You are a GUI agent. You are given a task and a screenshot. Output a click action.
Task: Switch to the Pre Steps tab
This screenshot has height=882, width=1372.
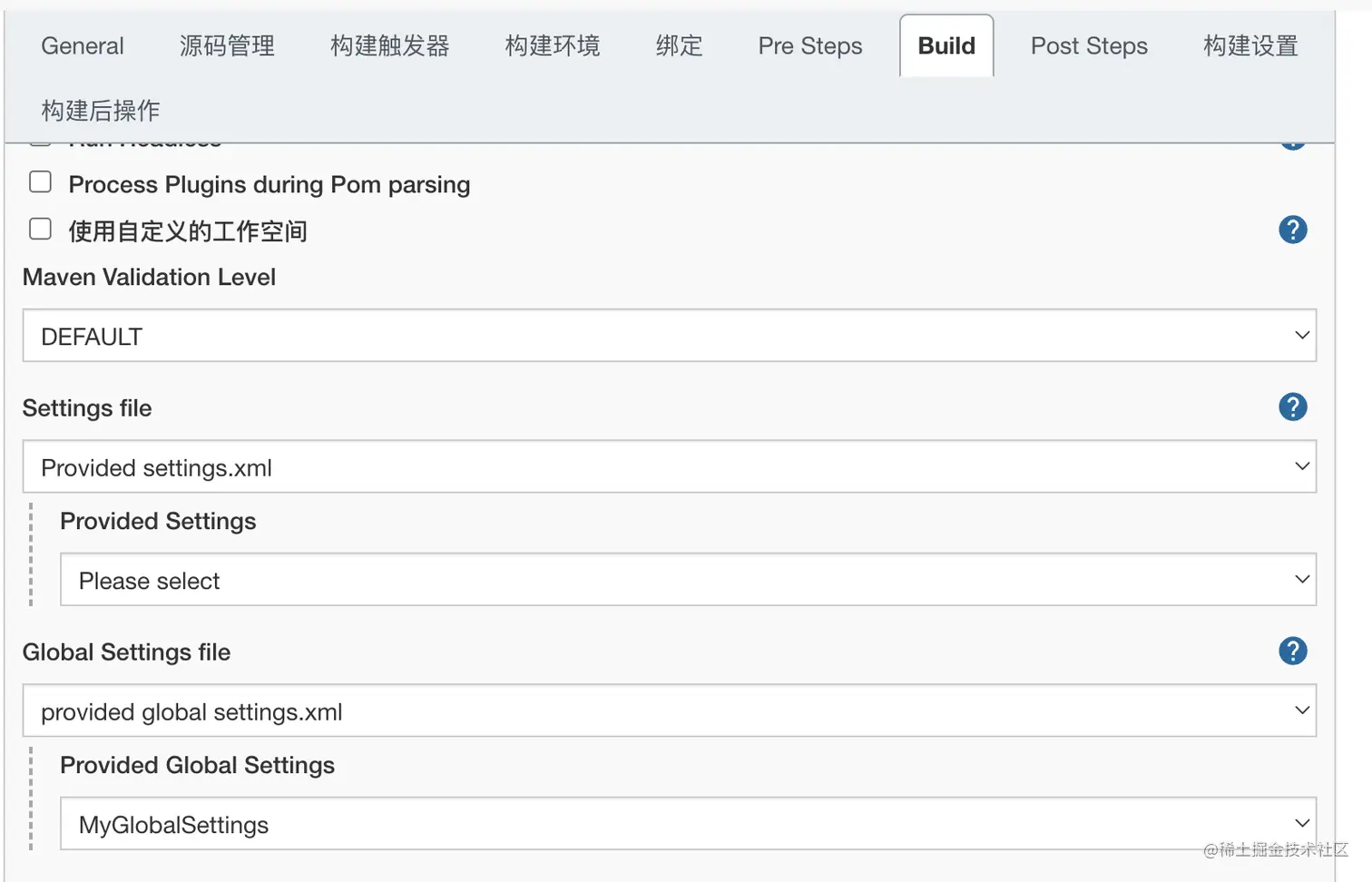click(810, 45)
